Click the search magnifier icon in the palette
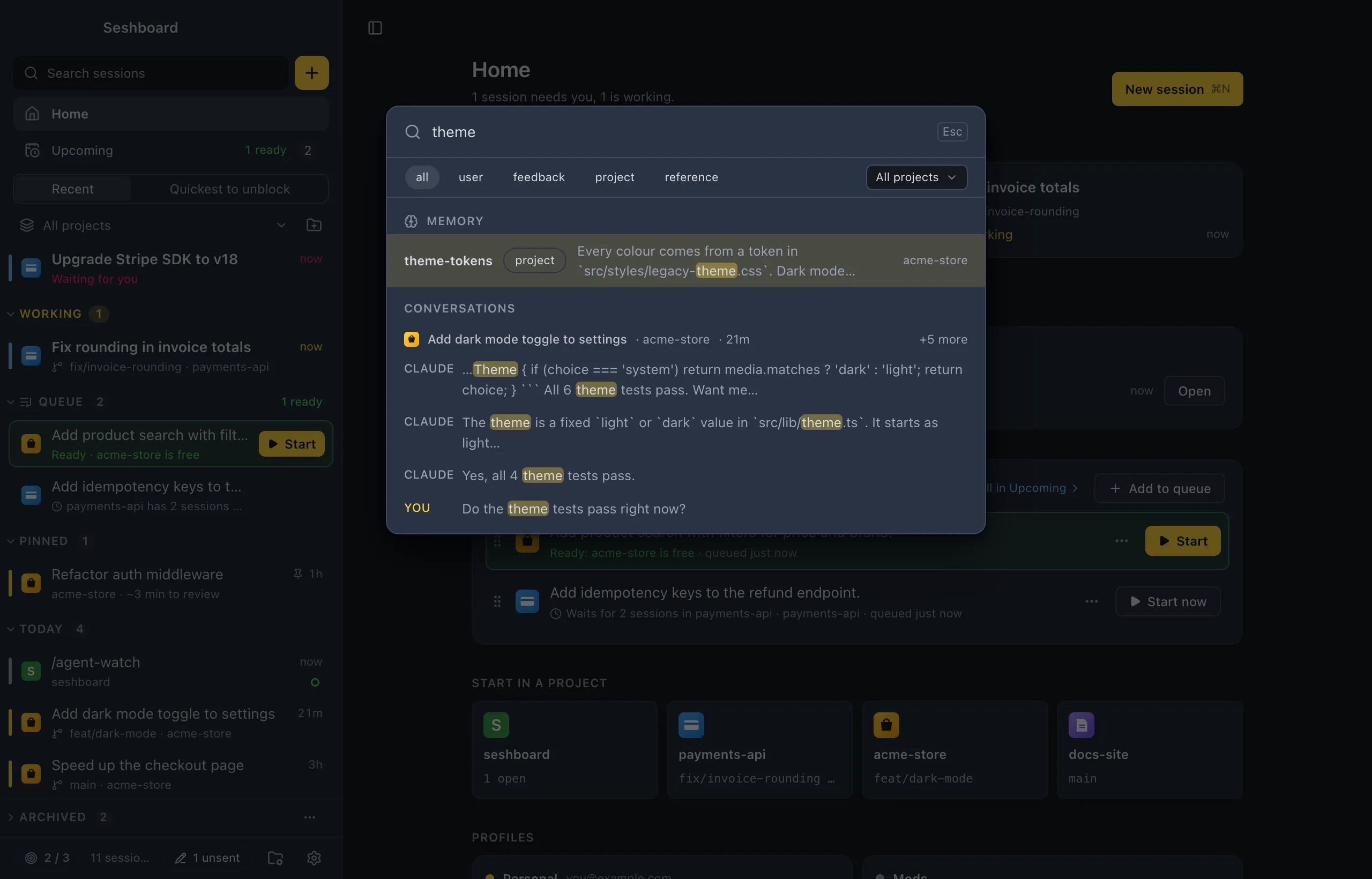The image size is (1372, 879). [413, 132]
